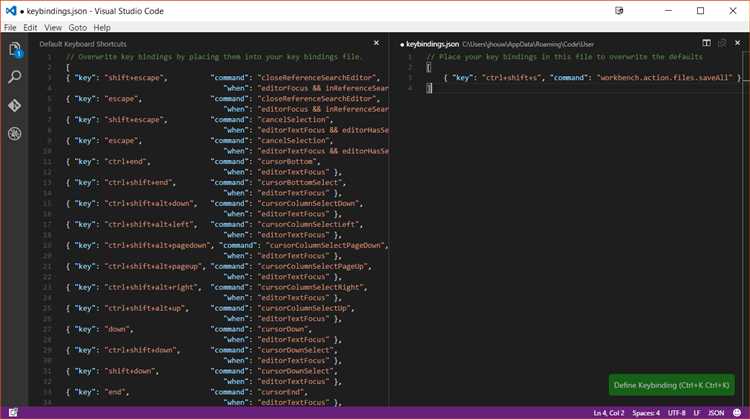Open the Explorer view in the activity bar
The width and height of the screenshot is (750, 419).
point(15,48)
